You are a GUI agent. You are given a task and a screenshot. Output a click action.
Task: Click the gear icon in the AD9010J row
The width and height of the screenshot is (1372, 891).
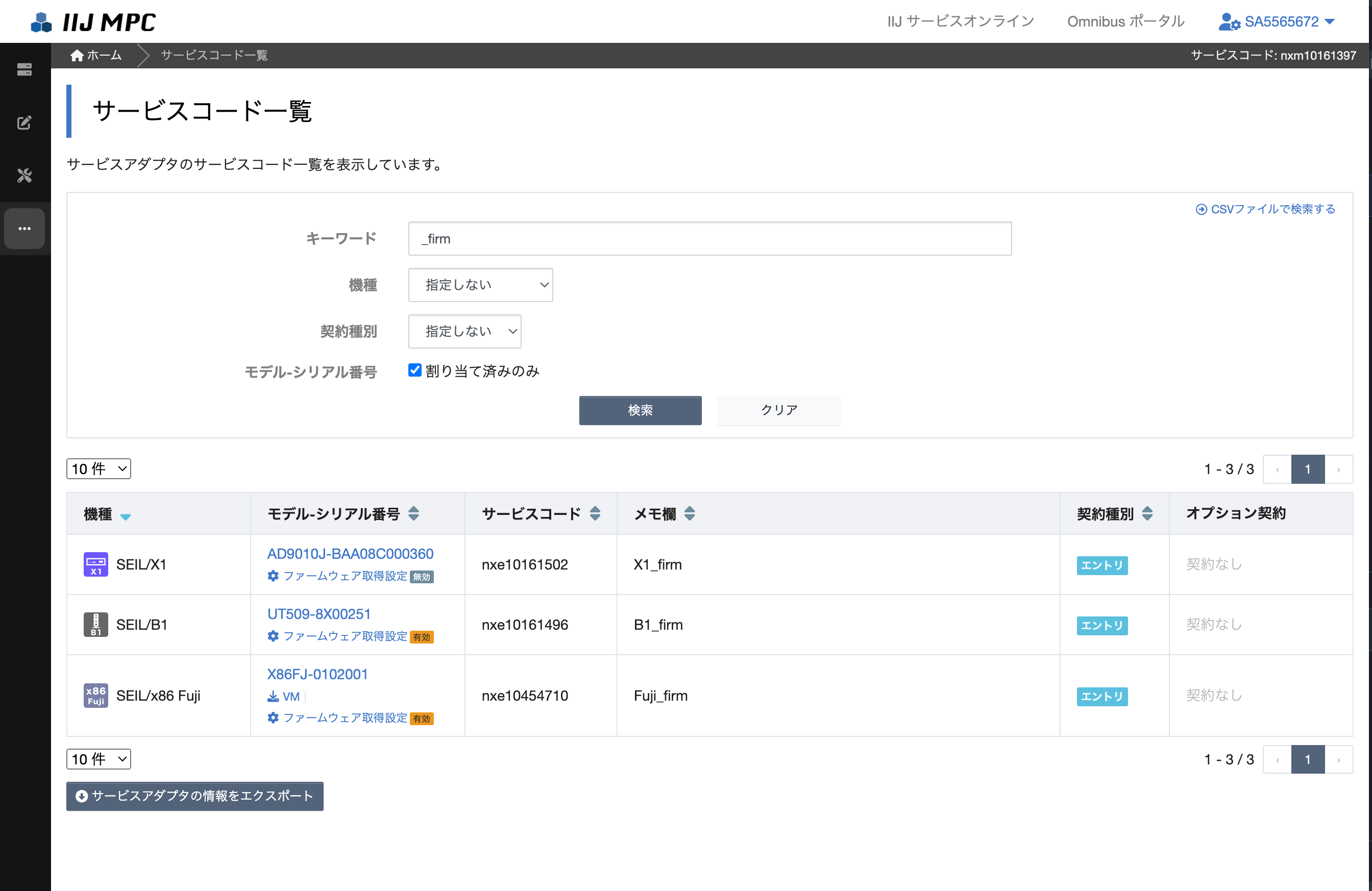(x=273, y=576)
